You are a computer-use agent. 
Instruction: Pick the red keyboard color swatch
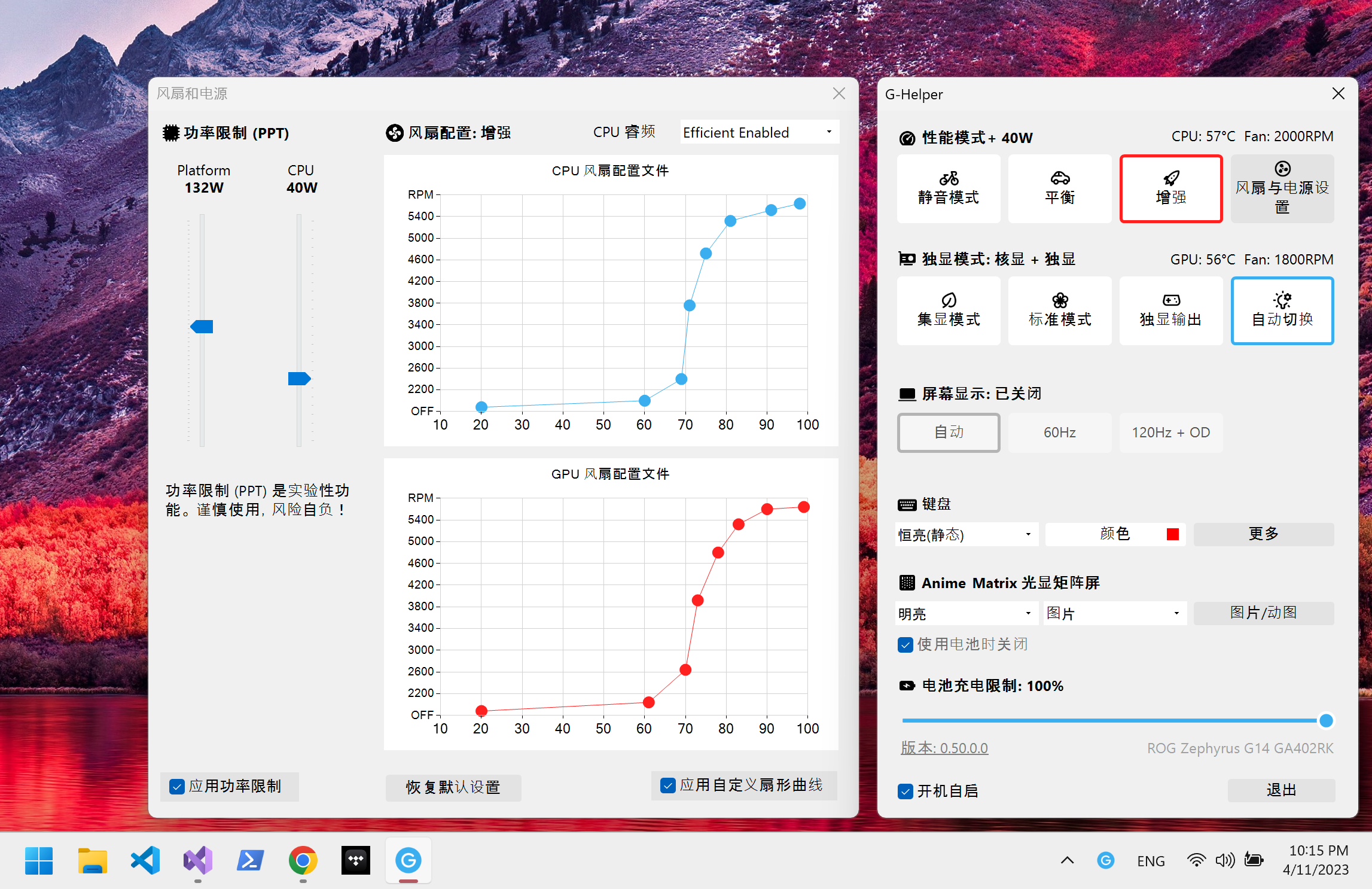pyautogui.click(x=1172, y=534)
